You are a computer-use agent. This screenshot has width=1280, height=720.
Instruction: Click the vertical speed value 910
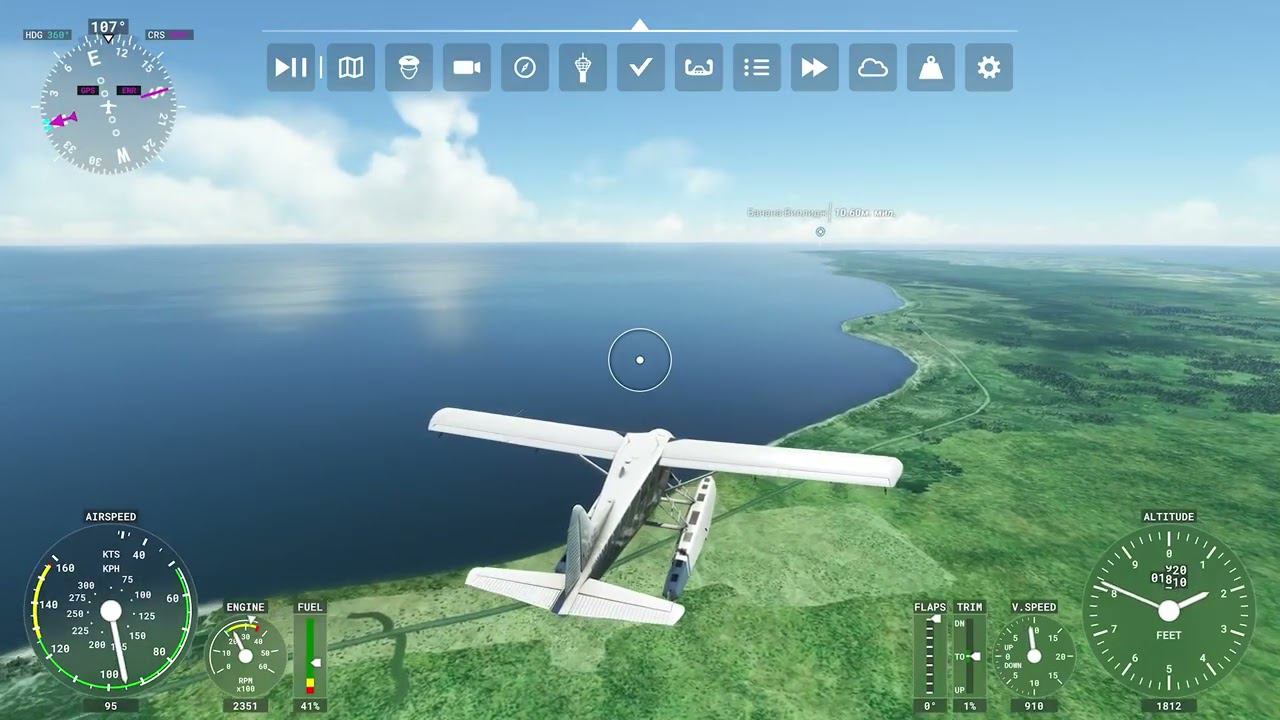[x=1034, y=706]
